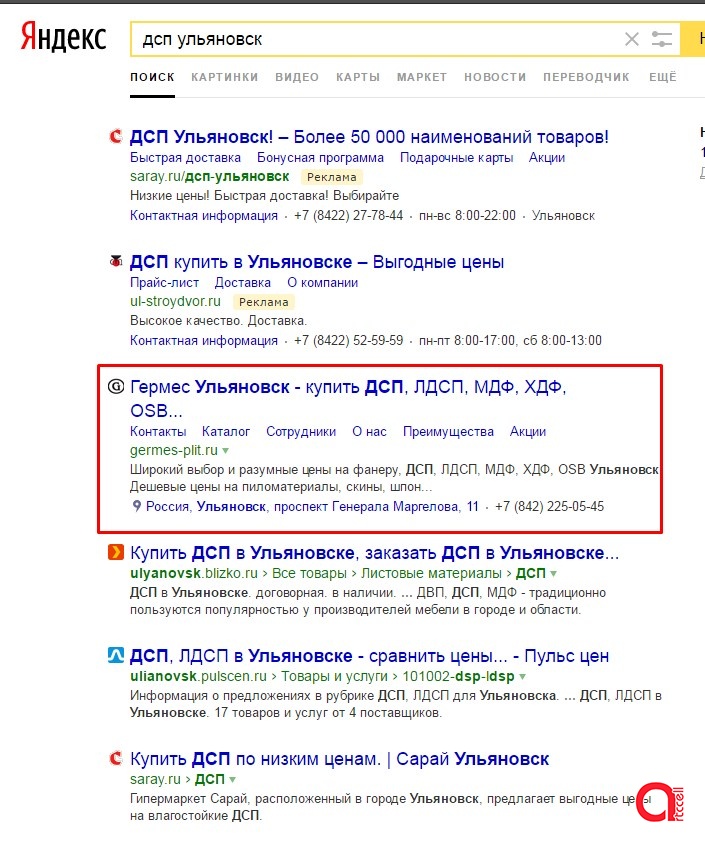The image size is (705, 847).
Task: Open Каталог link under Гермес result
Action: tap(226, 432)
